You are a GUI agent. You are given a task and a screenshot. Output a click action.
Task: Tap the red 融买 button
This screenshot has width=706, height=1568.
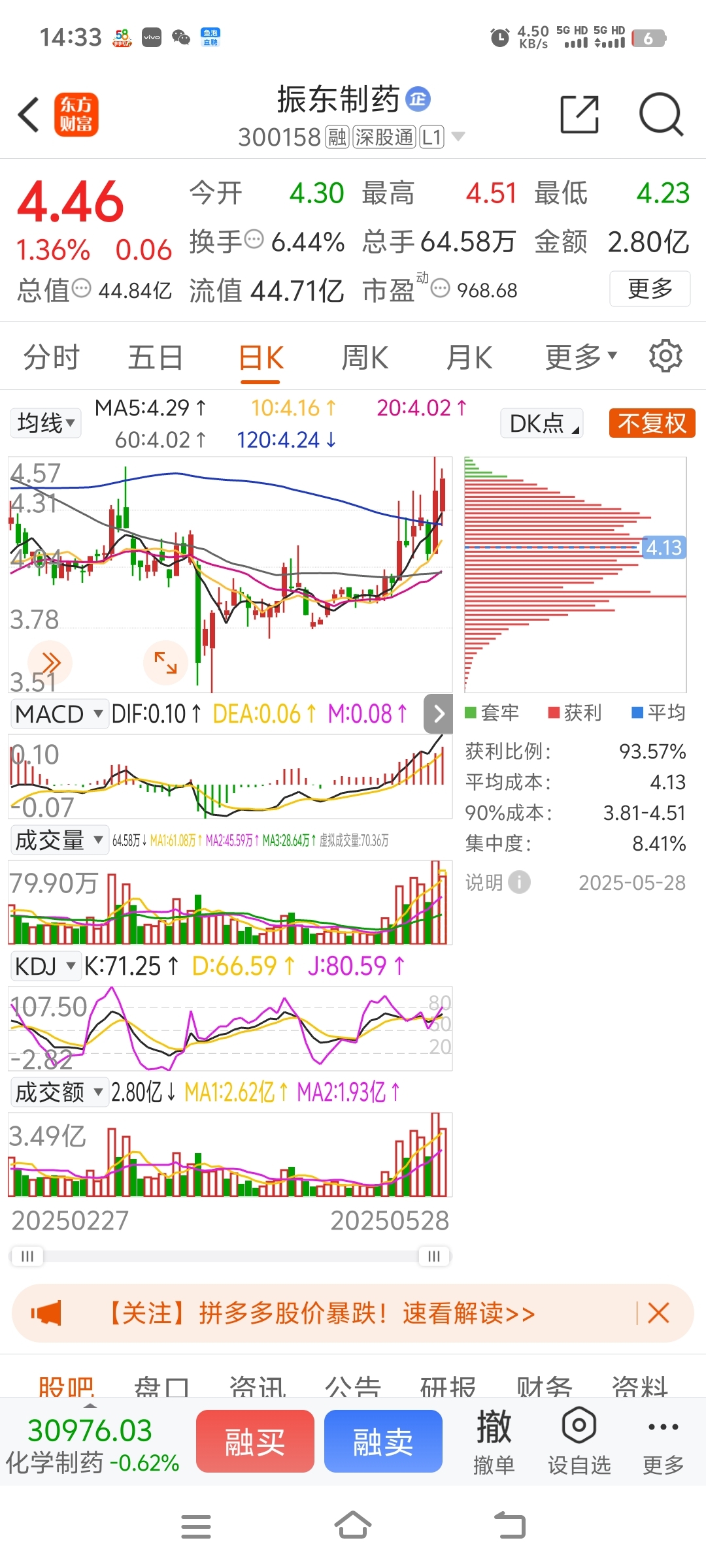pyautogui.click(x=255, y=1441)
